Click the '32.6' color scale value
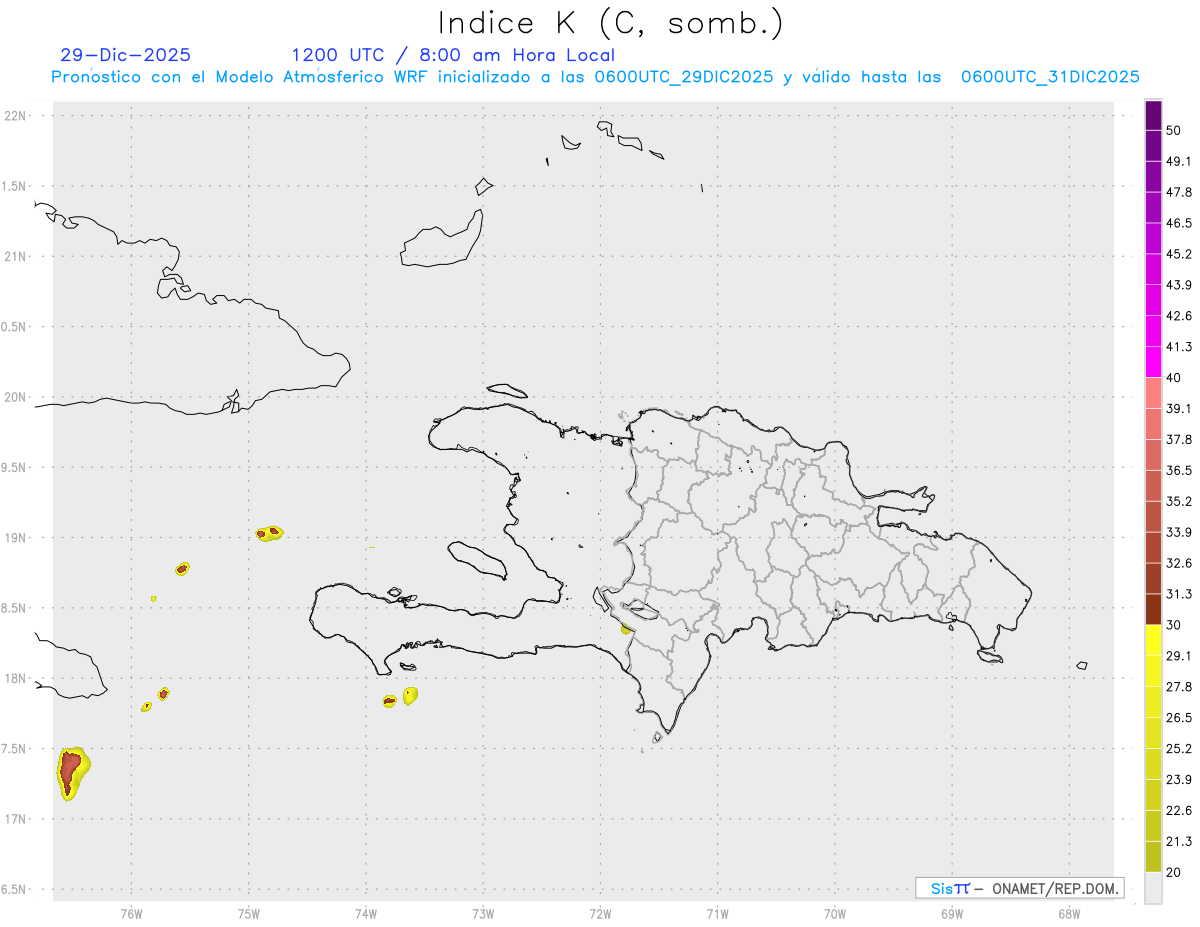 [x=1178, y=563]
